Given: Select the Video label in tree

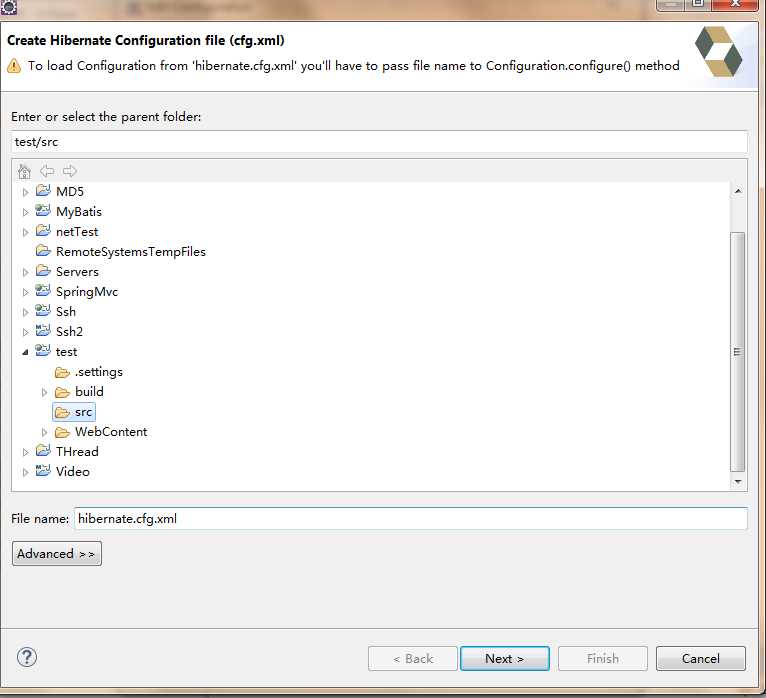Looking at the screenshot, I should [x=73, y=471].
